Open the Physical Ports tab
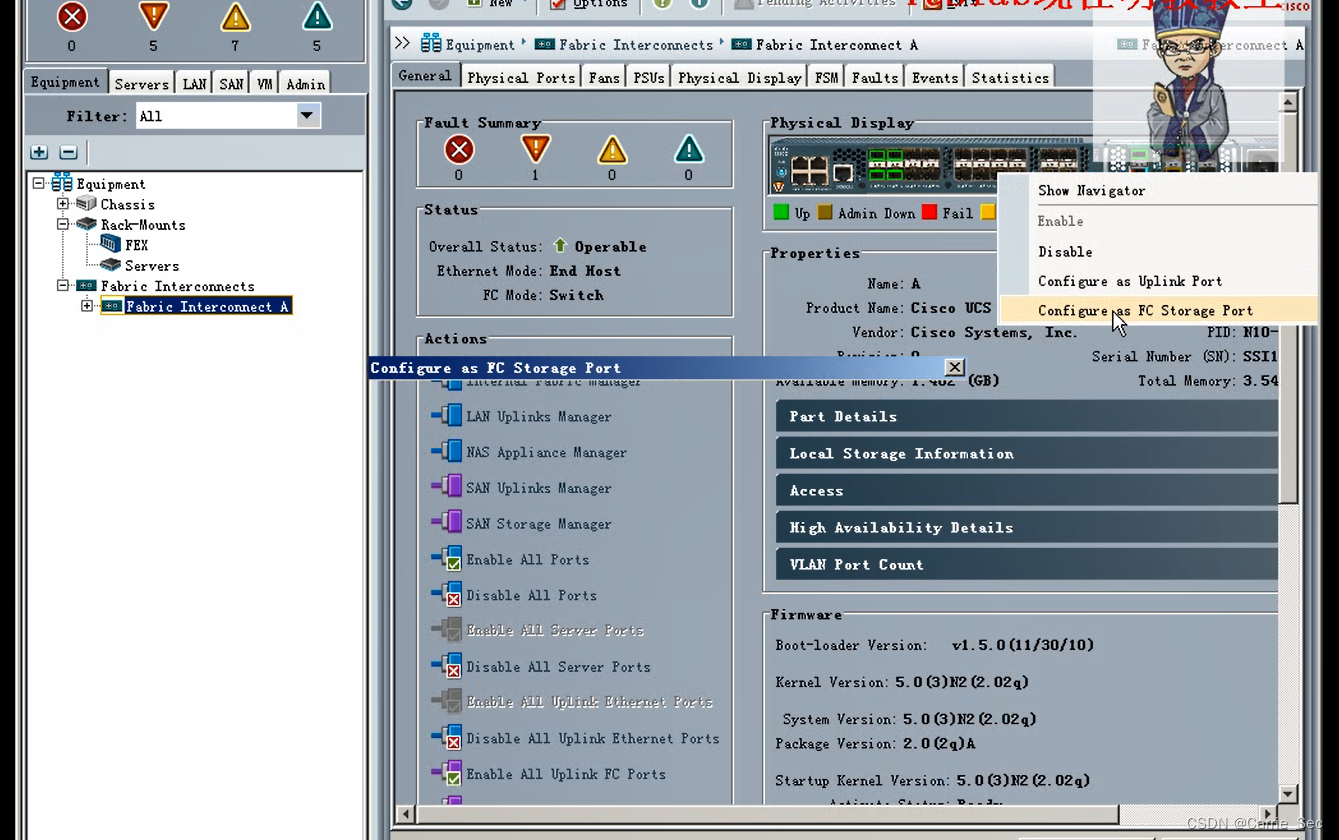 point(521,77)
